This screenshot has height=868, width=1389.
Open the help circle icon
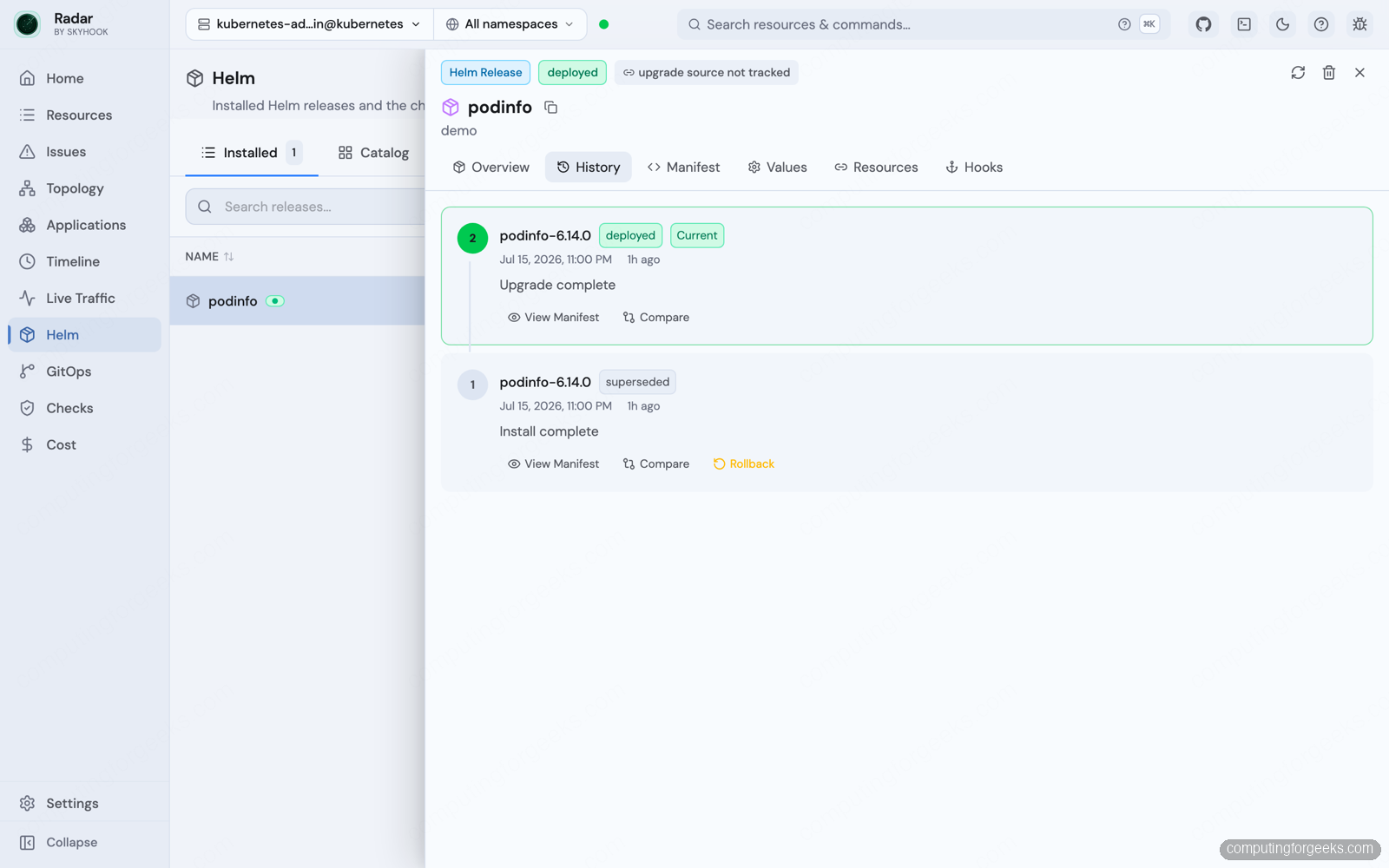1320,24
